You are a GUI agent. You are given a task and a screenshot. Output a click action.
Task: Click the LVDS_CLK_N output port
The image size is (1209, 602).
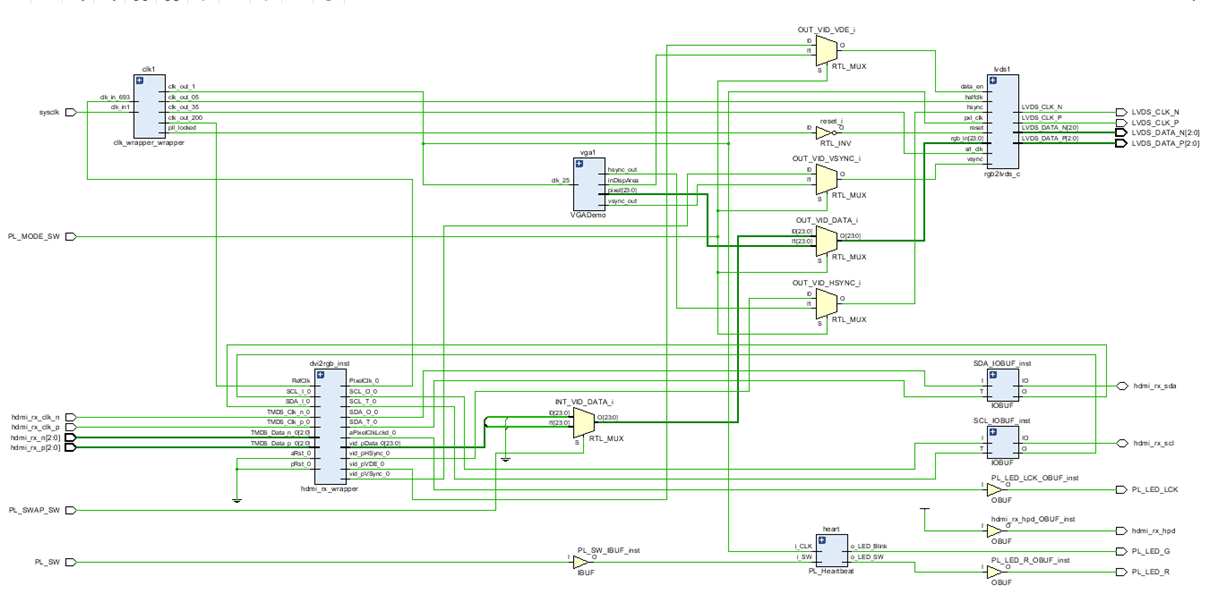(x=1121, y=112)
